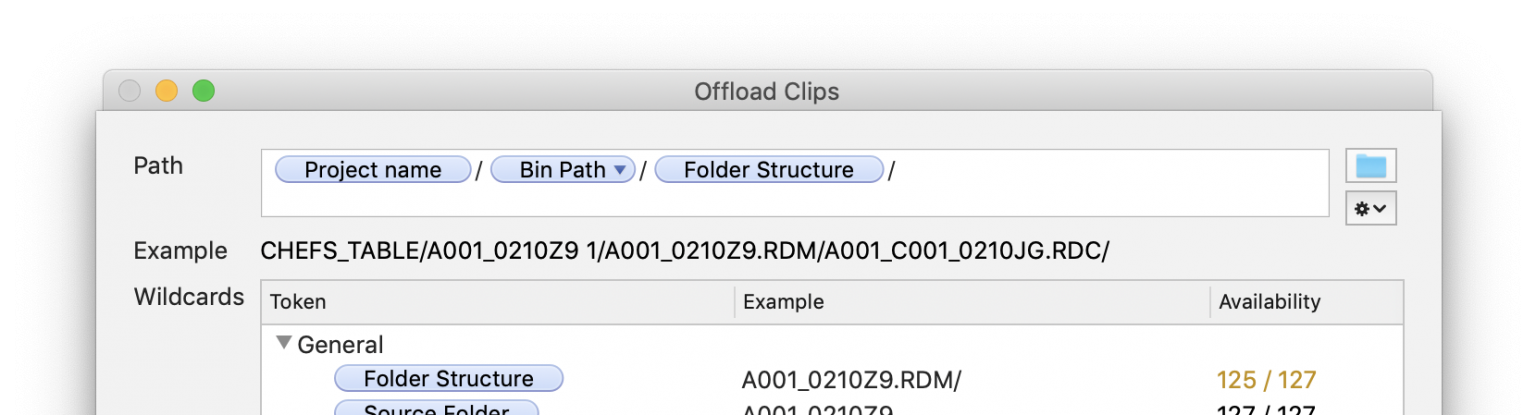The height and width of the screenshot is (415, 1536).
Task: Sort by the Example column header
Action: click(x=783, y=302)
